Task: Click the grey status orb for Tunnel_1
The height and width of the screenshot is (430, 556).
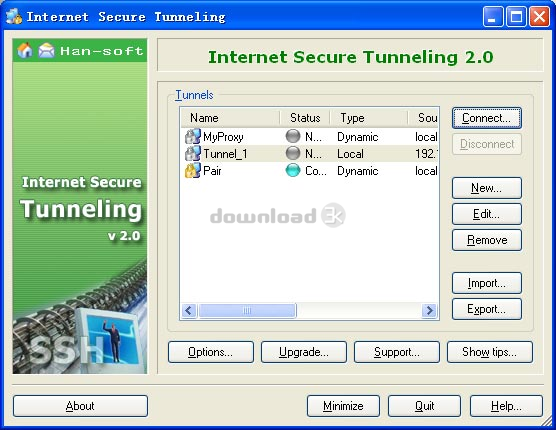Action: [x=293, y=153]
